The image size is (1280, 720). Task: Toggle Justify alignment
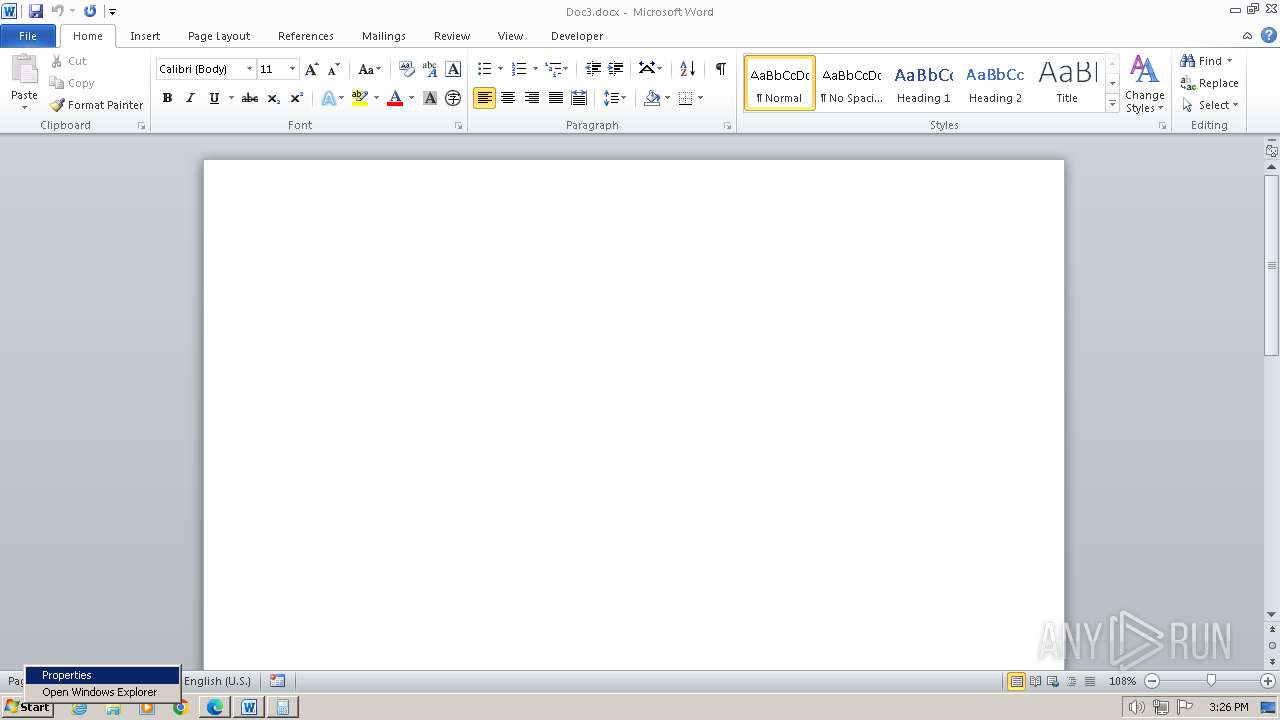point(555,98)
